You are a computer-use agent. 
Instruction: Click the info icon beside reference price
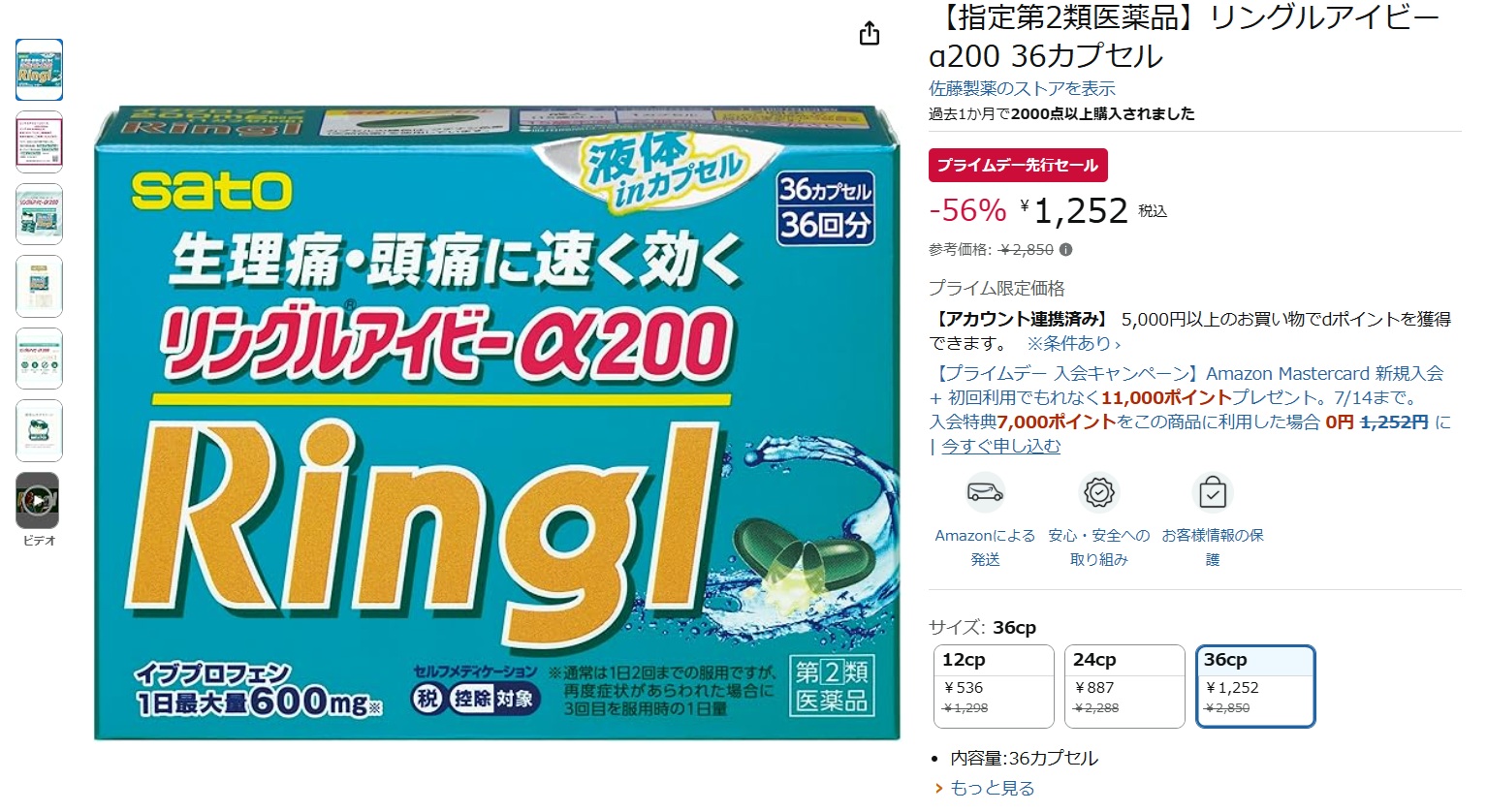click(1066, 250)
